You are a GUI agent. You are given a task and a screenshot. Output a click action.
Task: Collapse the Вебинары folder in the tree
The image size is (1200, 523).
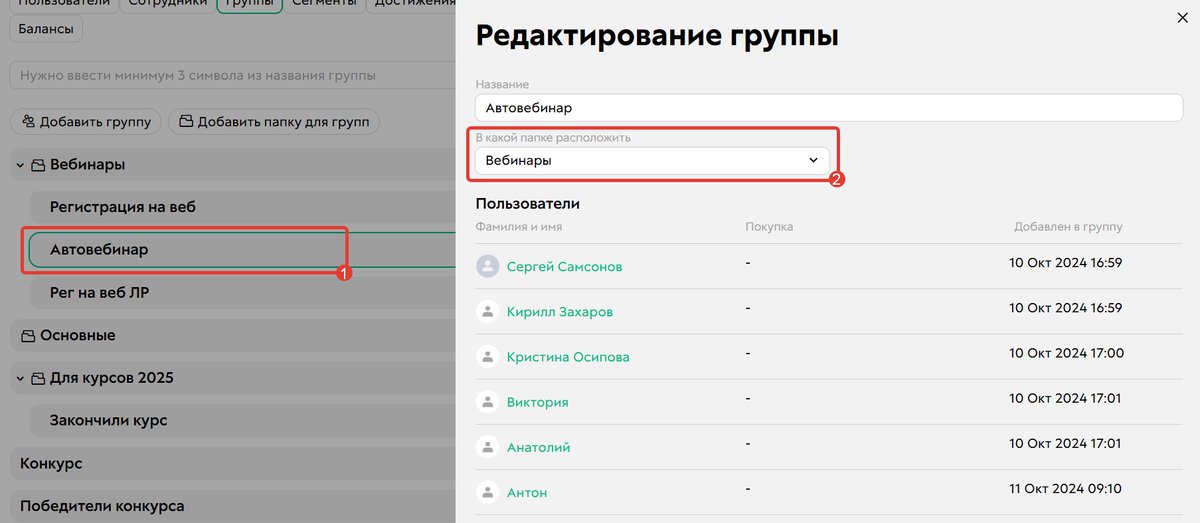(x=20, y=165)
